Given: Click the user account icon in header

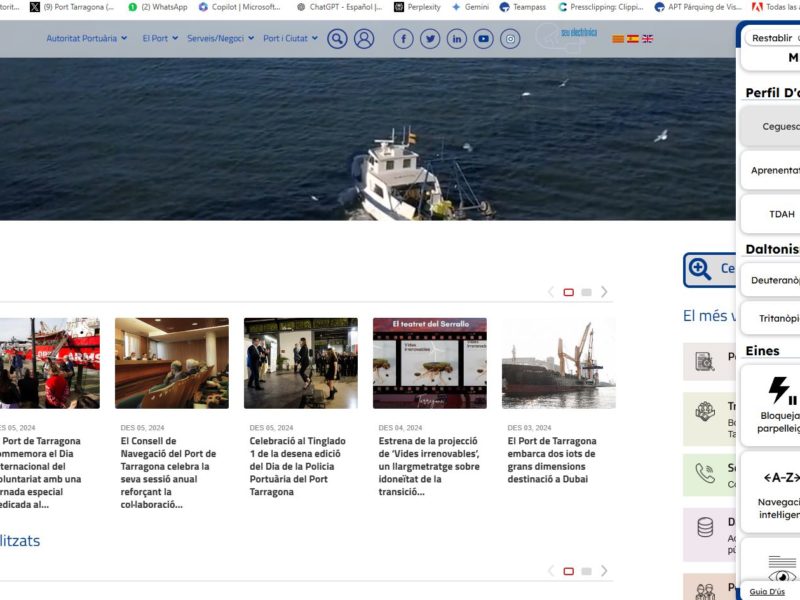Looking at the screenshot, I should [x=364, y=39].
